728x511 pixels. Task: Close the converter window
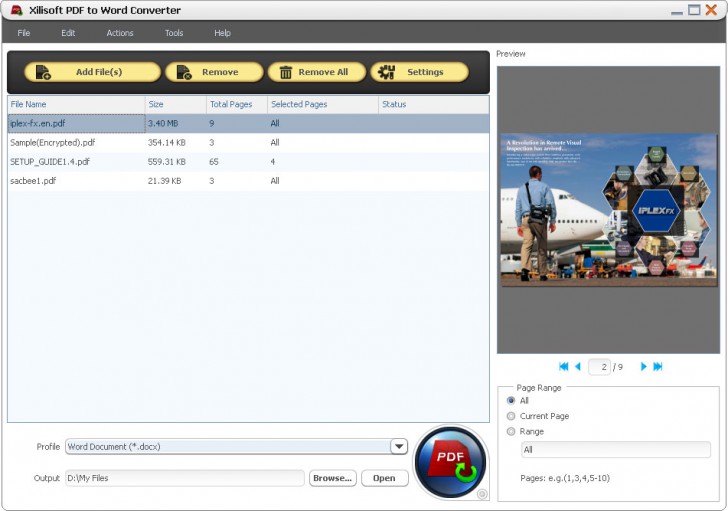click(x=711, y=10)
